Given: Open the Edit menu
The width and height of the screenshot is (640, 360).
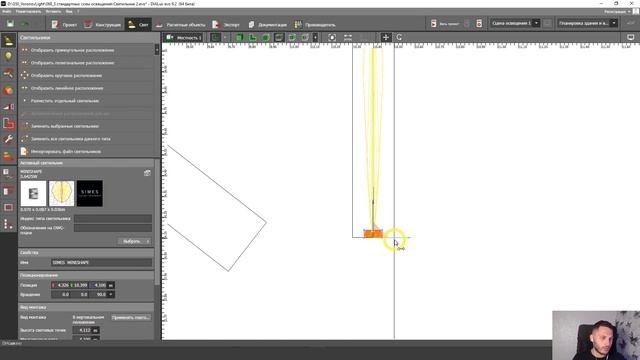Looking at the screenshot, I should [x=28, y=11].
